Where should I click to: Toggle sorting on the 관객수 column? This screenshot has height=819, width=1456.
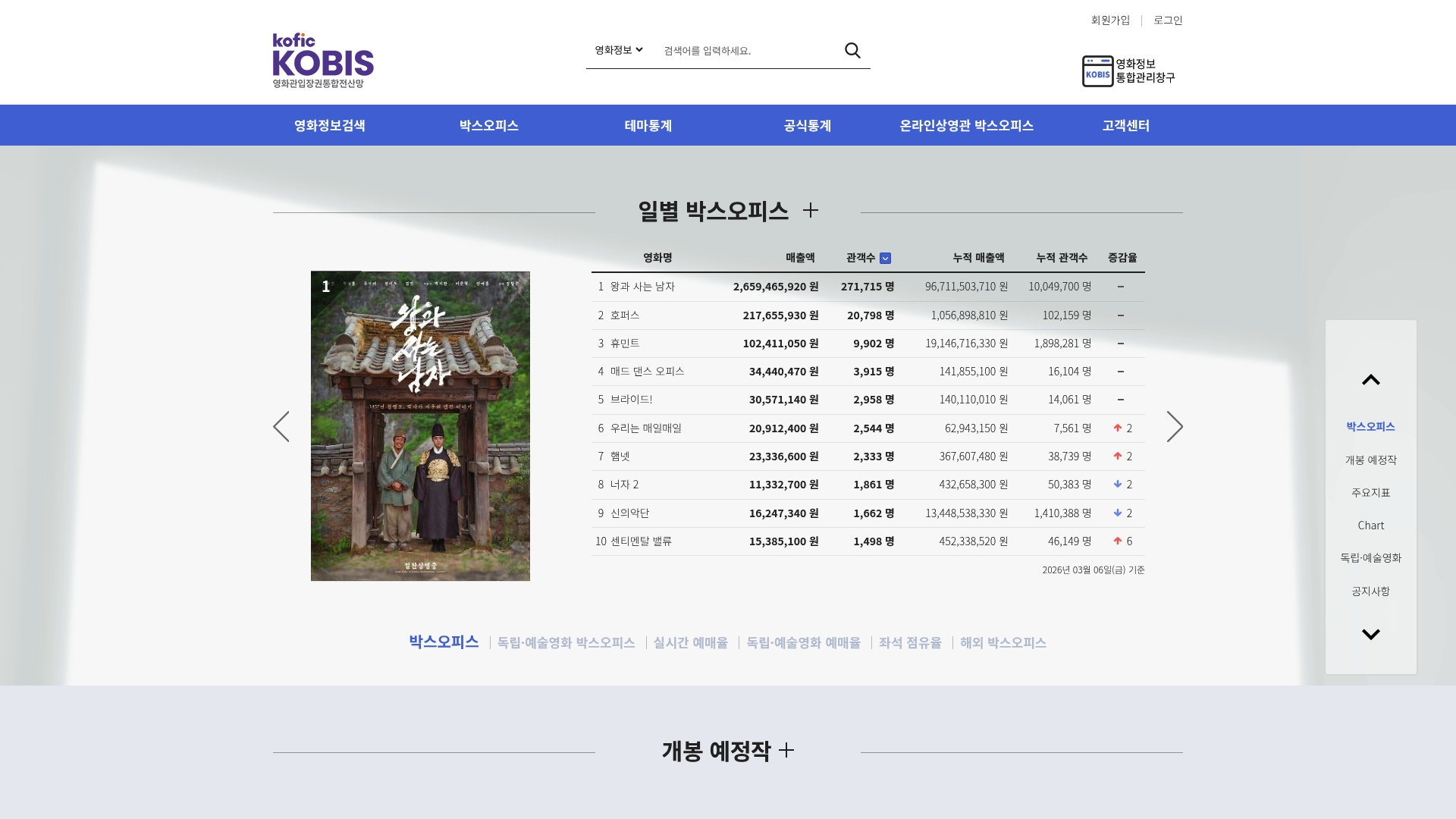pyautogui.click(x=886, y=258)
